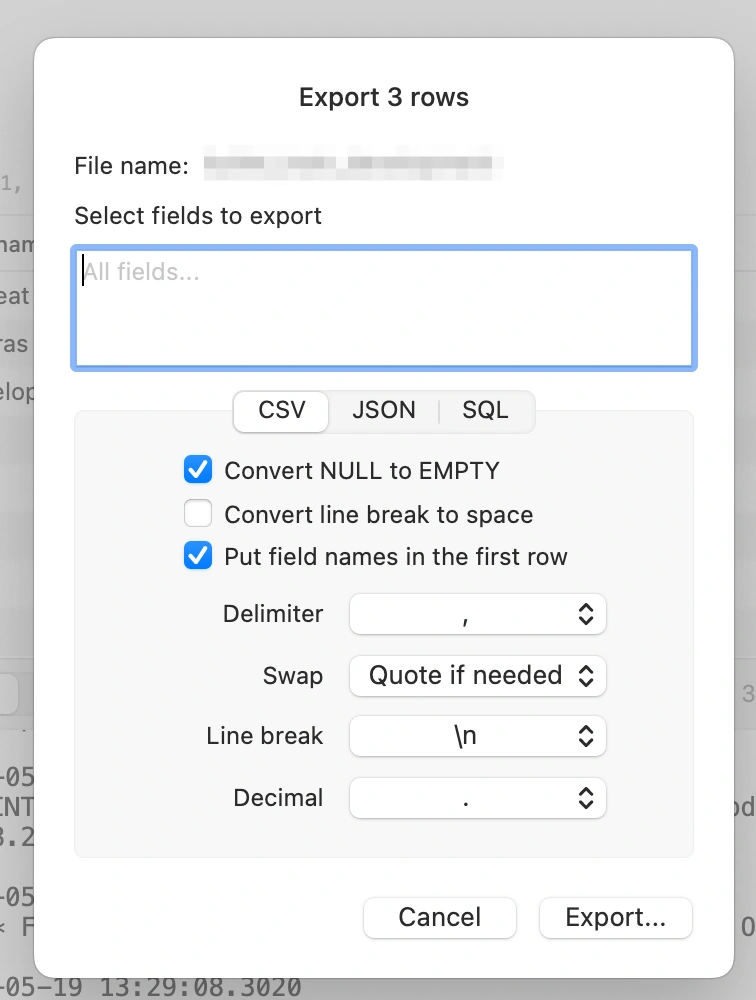The image size is (756, 1000).
Task: Open the Decimal separator dropdown
Action: click(x=477, y=798)
